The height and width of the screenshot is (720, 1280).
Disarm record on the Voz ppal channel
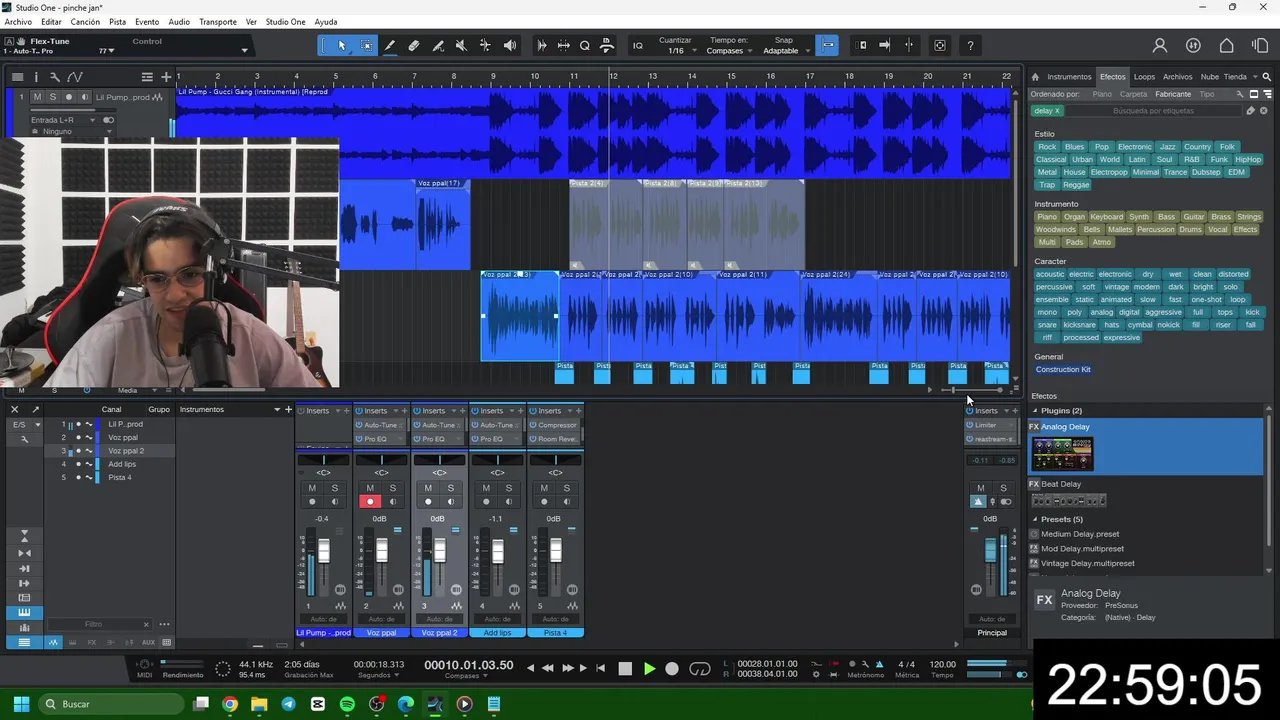click(370, 502)
